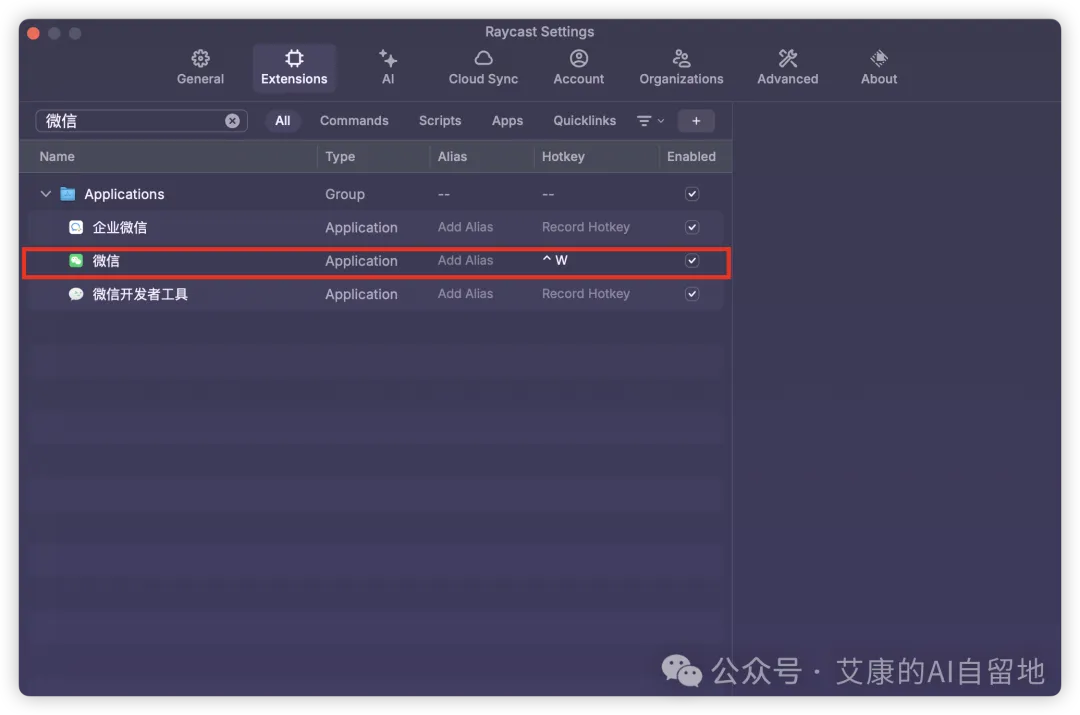1080x715 pixels.
Task: Select the 微信开发者工具 row name
Action: [140, 294]
